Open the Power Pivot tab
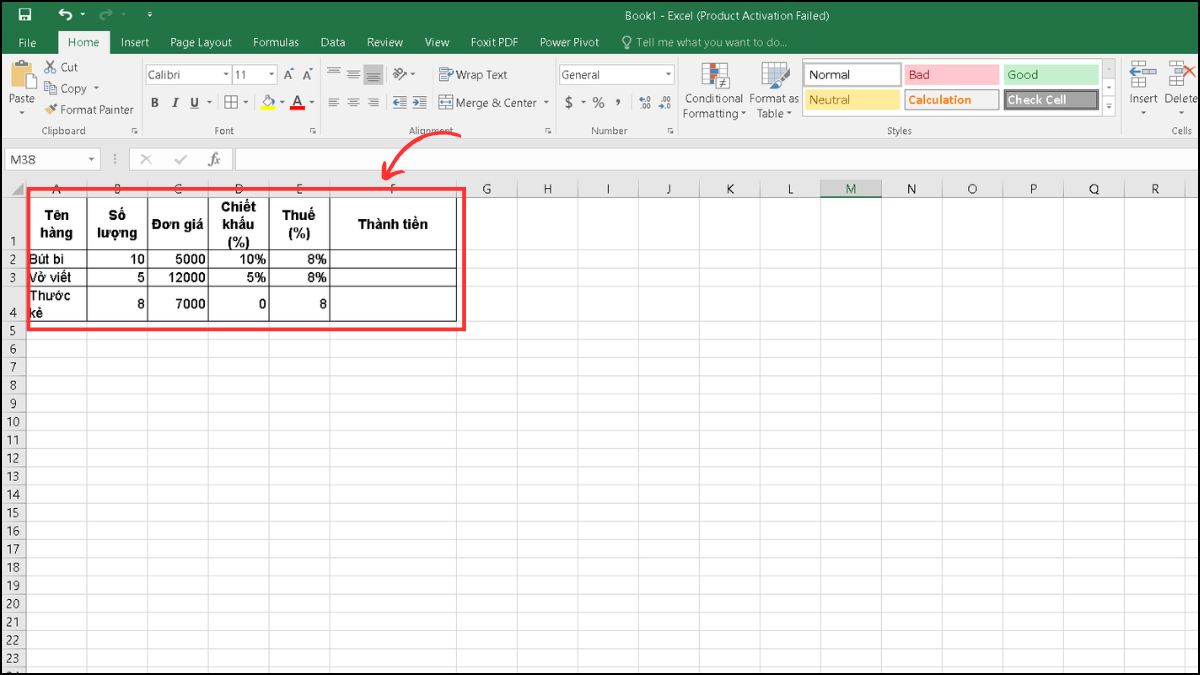Viewport: 1200px width, 675px height. [x=568, y=42]
